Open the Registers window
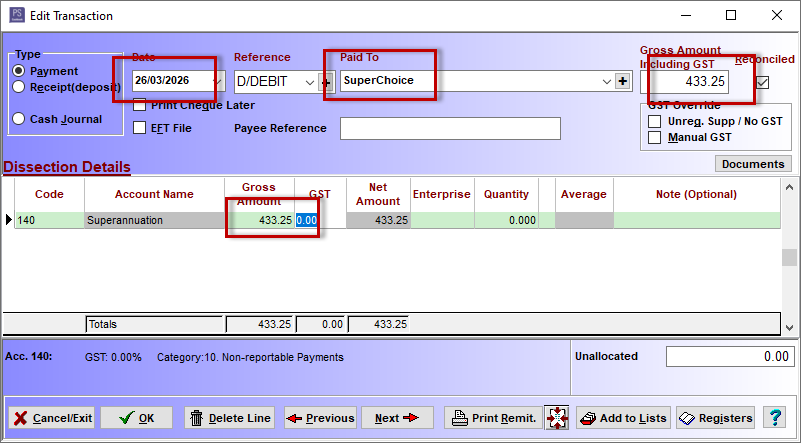The image size is (801, 443). coord(715,418)
